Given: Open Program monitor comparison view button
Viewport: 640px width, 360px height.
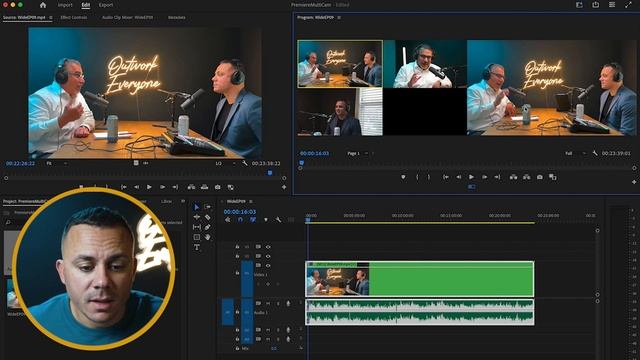Looking at the screenshot, I should 553,177.
